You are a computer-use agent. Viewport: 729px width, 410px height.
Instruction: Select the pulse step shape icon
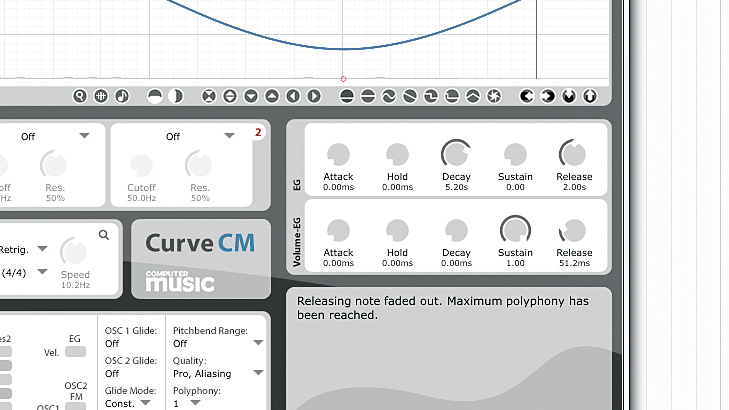pos(451,96)
